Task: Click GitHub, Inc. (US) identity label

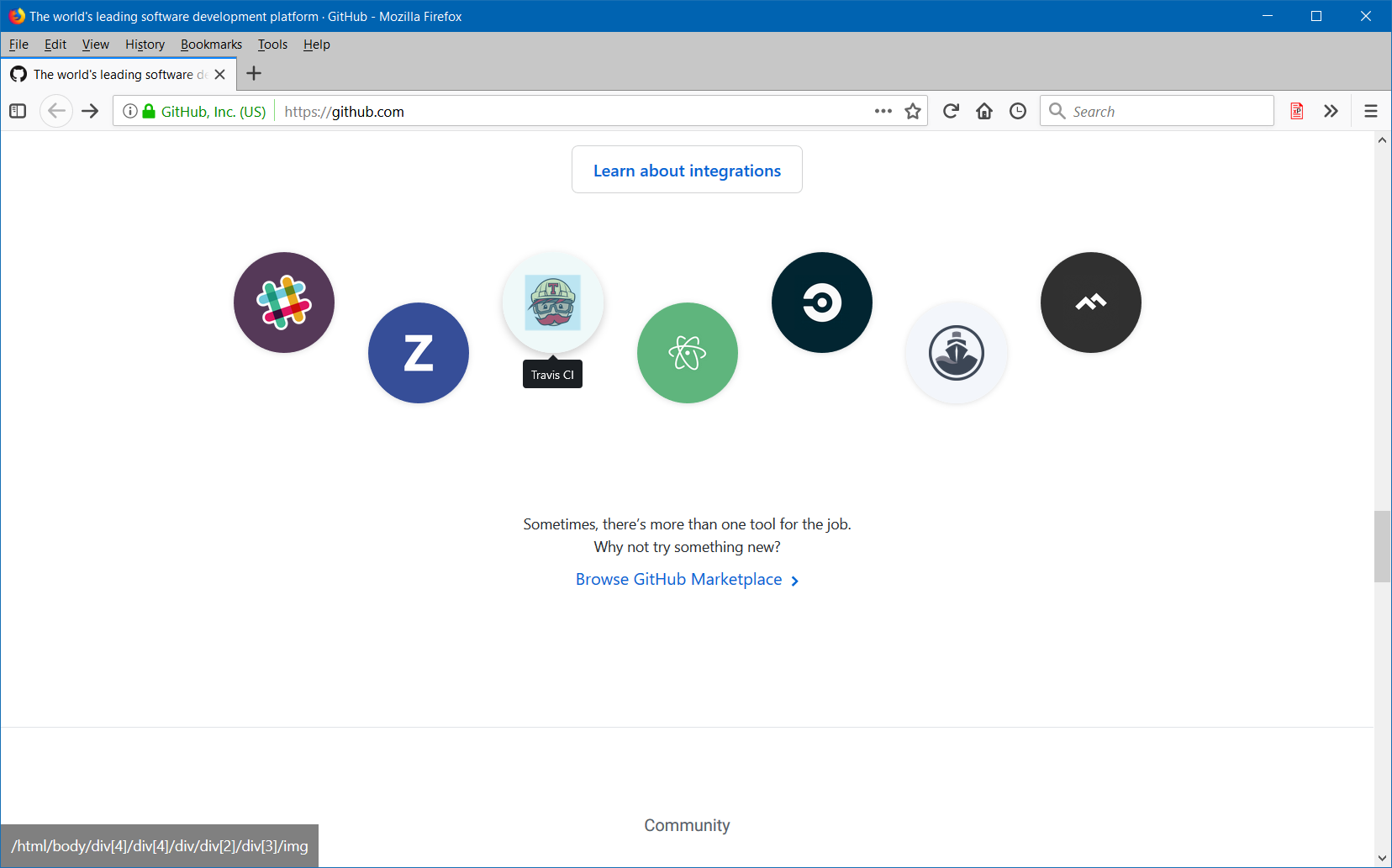Action: 214,112
